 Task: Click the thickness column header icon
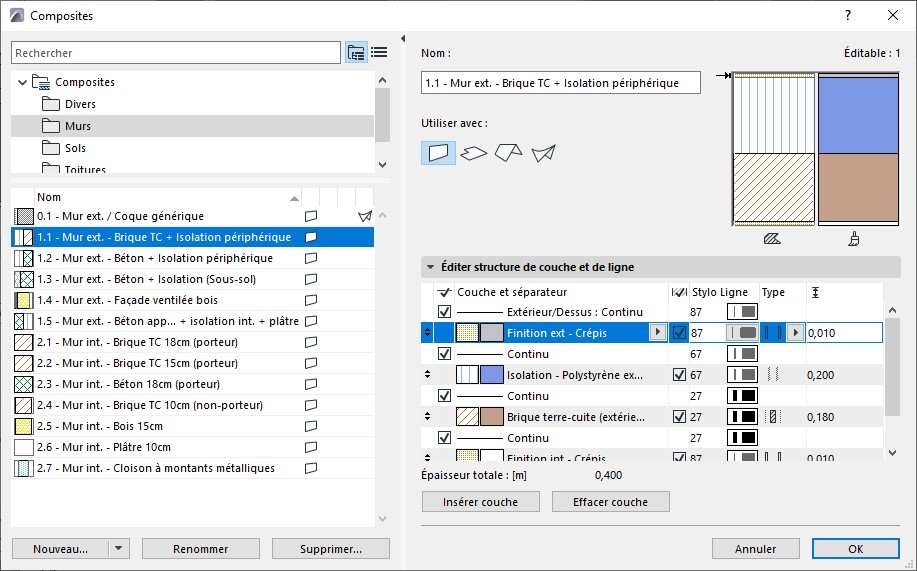point(815,292)
